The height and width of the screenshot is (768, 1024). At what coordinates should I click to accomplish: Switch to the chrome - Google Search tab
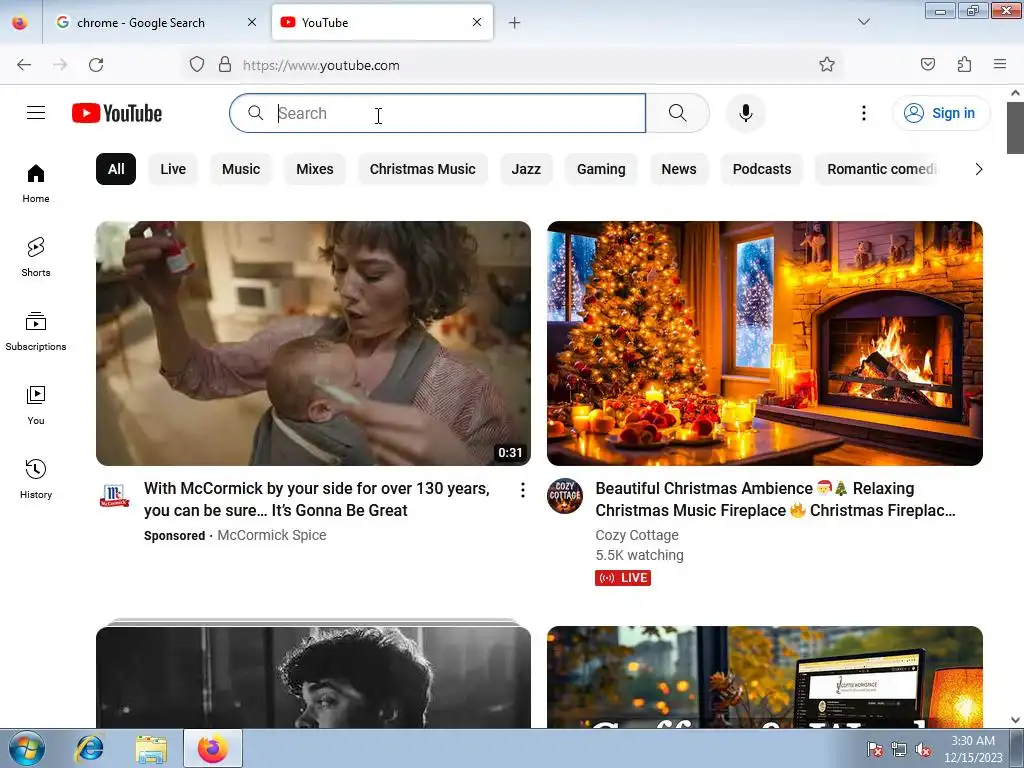click(140, 23)
